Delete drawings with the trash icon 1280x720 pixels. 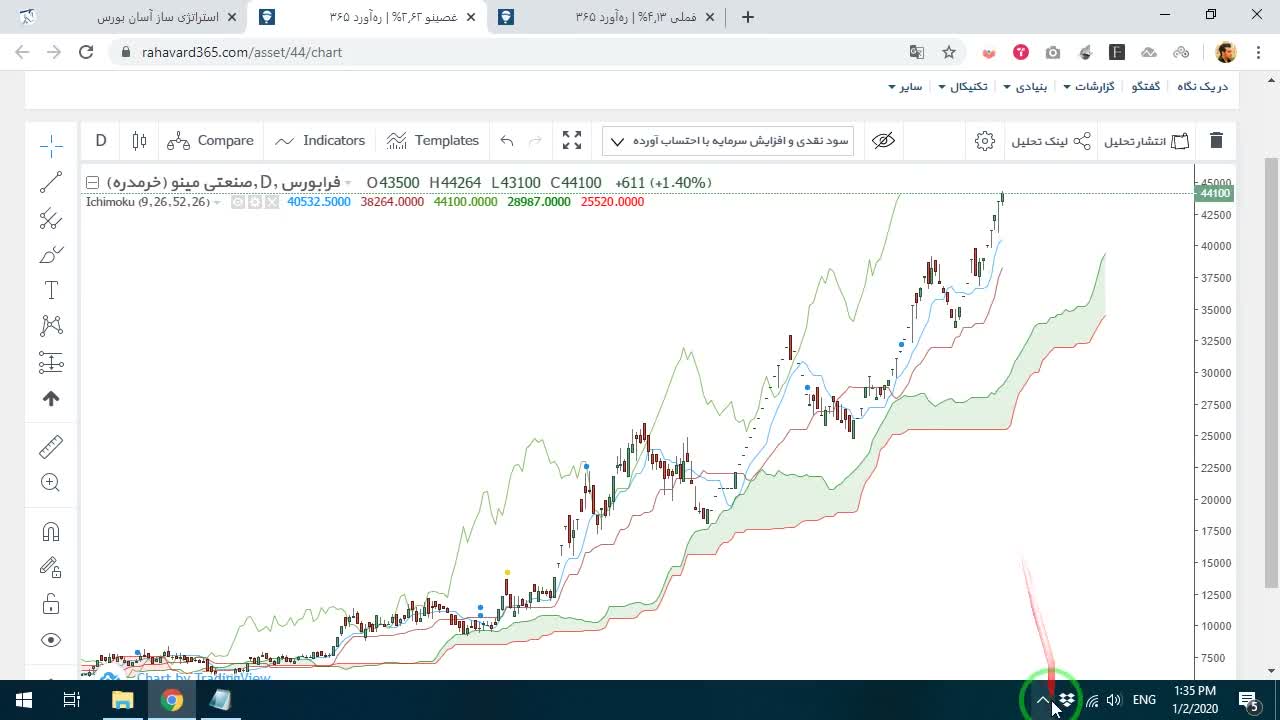pos(1216,141)
